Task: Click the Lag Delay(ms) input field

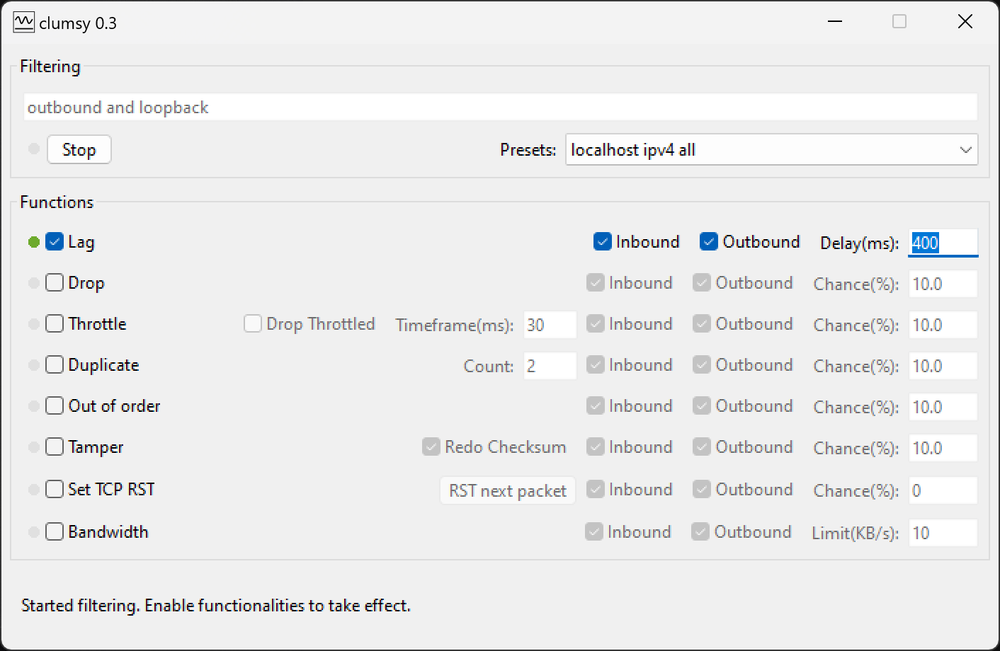Action: tap(942, 242)
